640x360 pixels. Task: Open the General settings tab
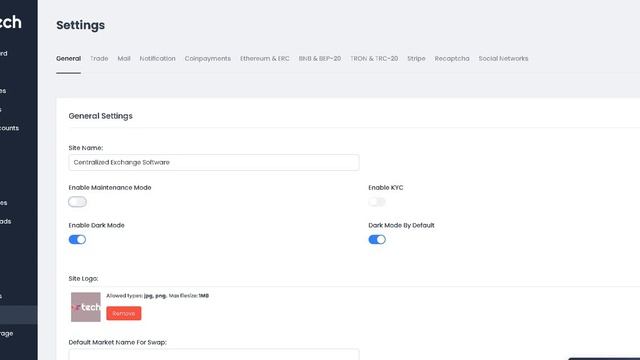tap(68, 59)
